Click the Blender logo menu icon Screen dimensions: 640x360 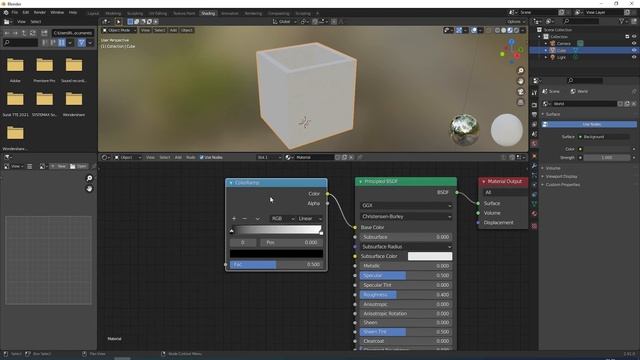pyautogui.click(x=6, y=13)
